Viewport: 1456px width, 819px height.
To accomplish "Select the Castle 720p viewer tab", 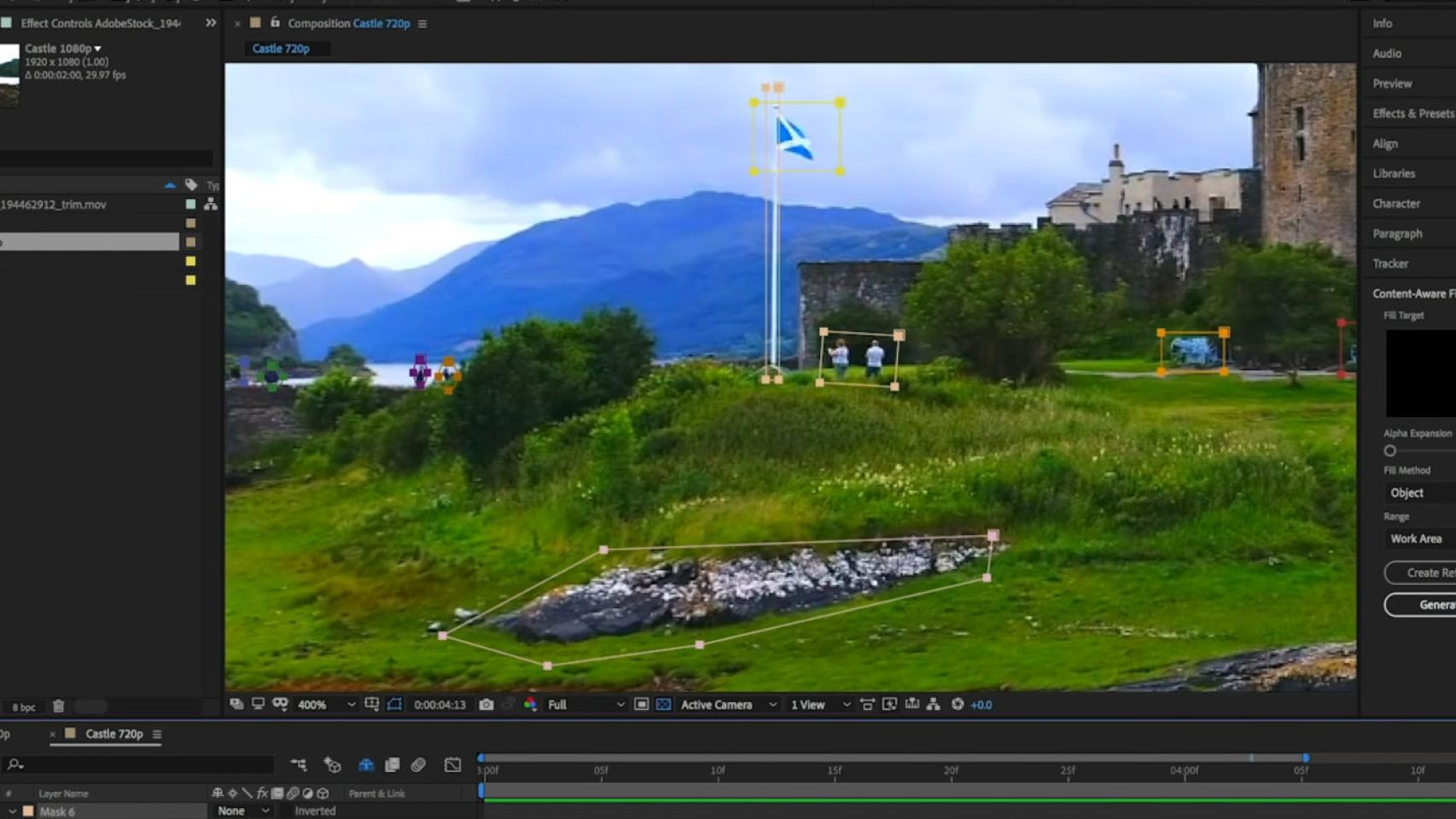I will click(x=281, y=49).
